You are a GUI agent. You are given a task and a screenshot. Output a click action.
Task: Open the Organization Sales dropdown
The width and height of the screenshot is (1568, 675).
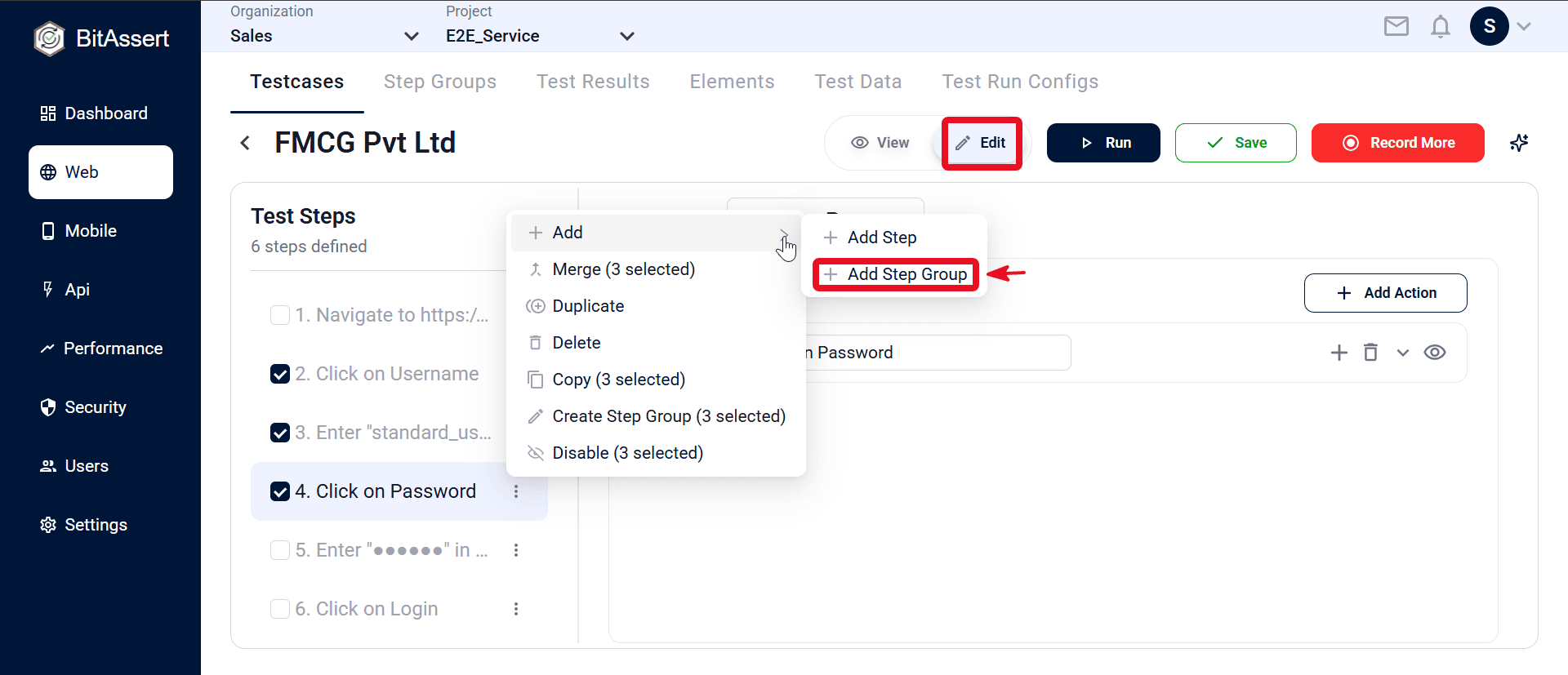coord(325,36)
